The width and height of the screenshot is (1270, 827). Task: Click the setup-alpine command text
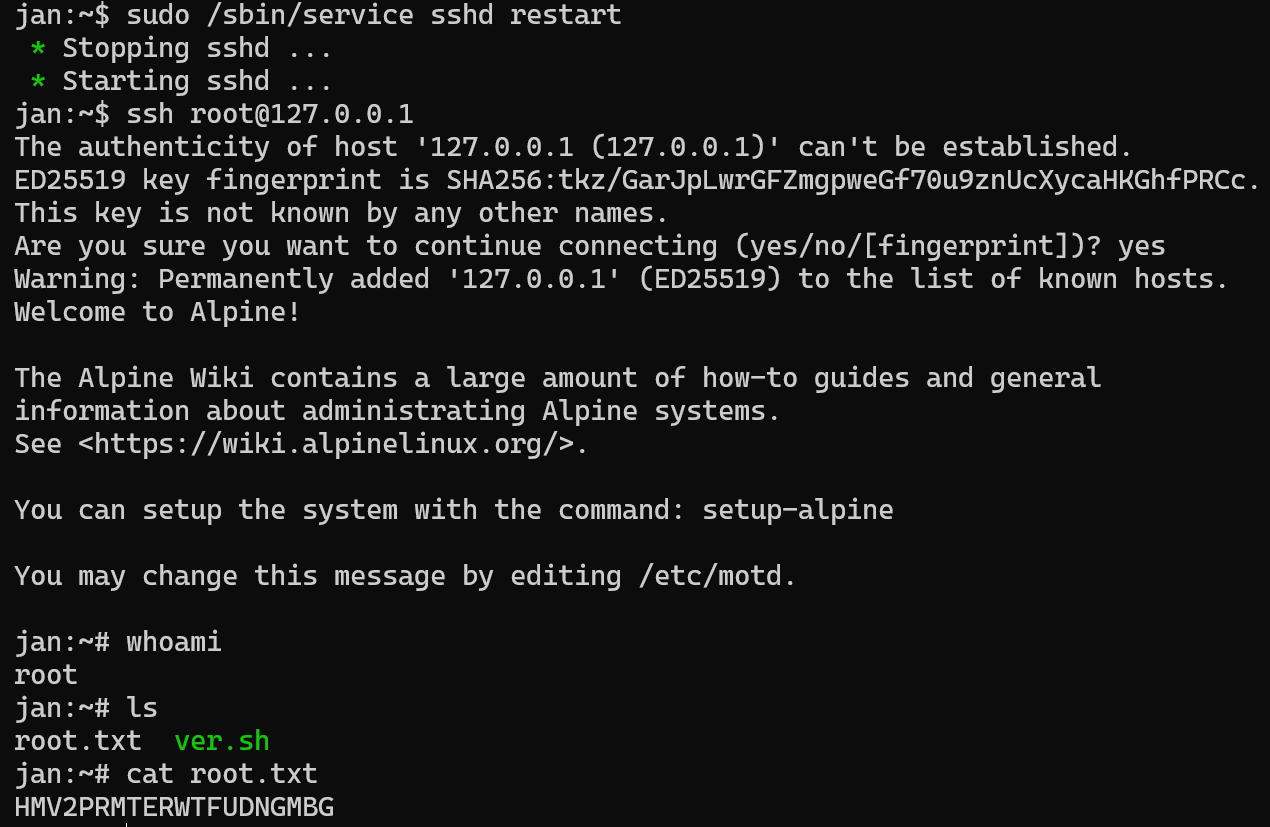click(x=797, y=510)
